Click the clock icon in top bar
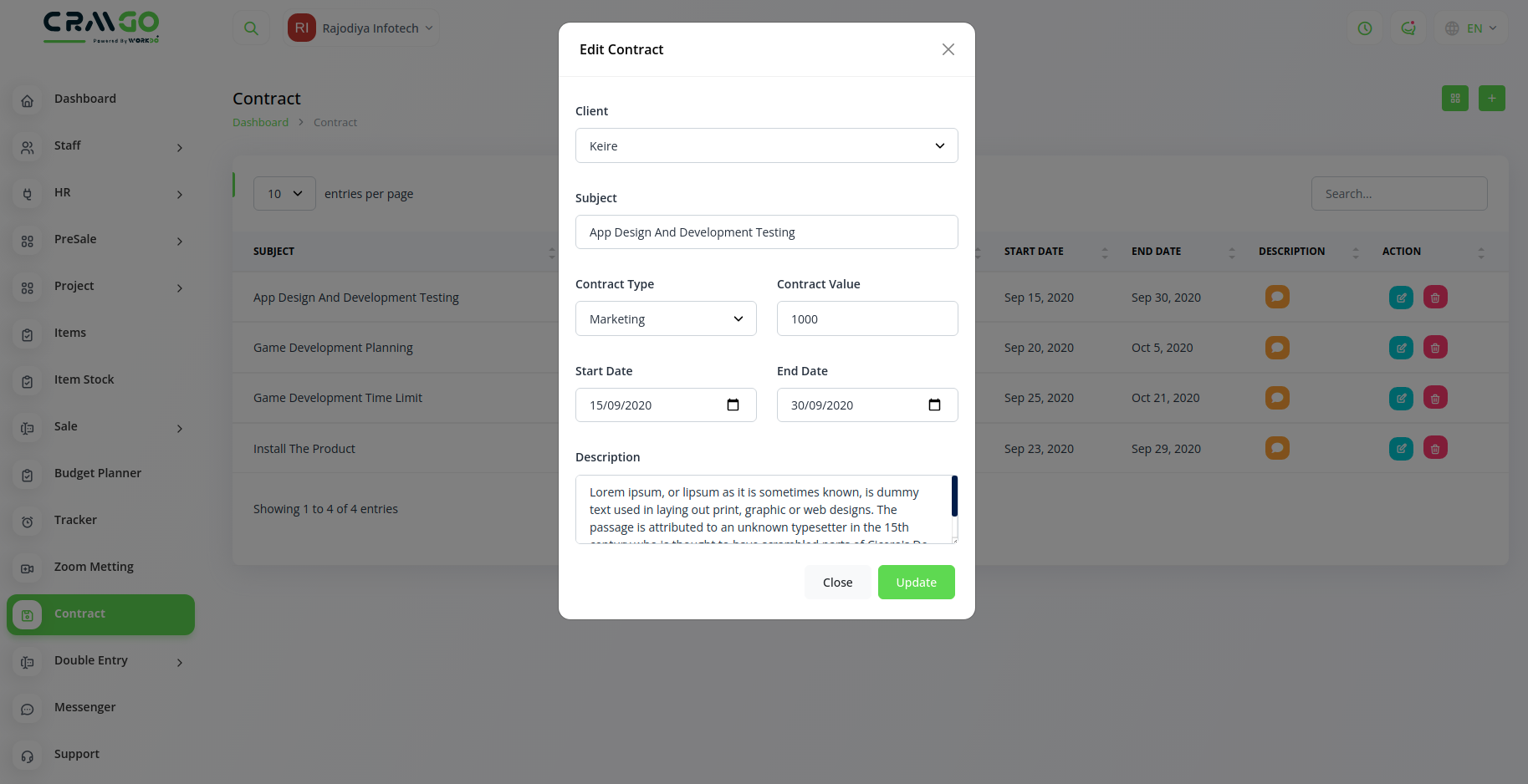Viewport: 1528px width, 784px height. (x=1365, y=28)
